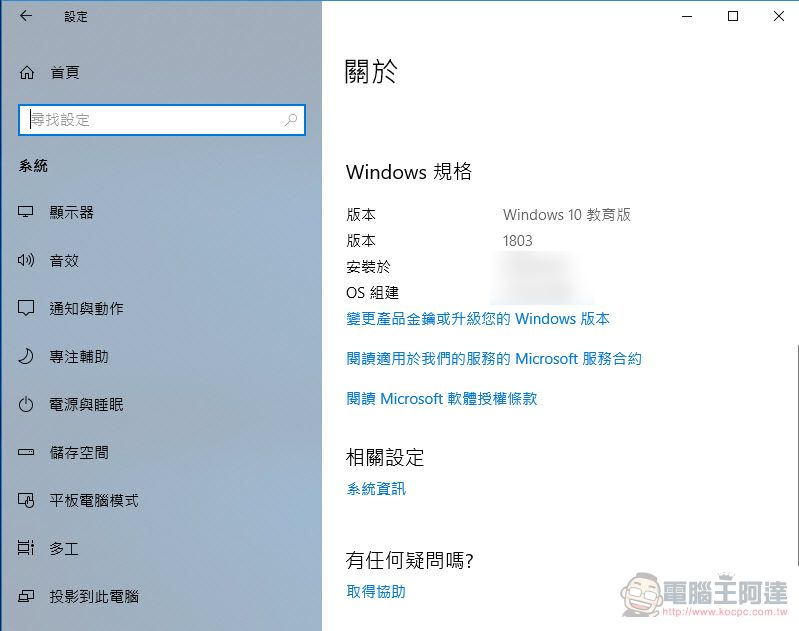Viewport: 799px width, 631px height.
Task: Click the right-edge vertical scrollbar
Action: point(796,456)
